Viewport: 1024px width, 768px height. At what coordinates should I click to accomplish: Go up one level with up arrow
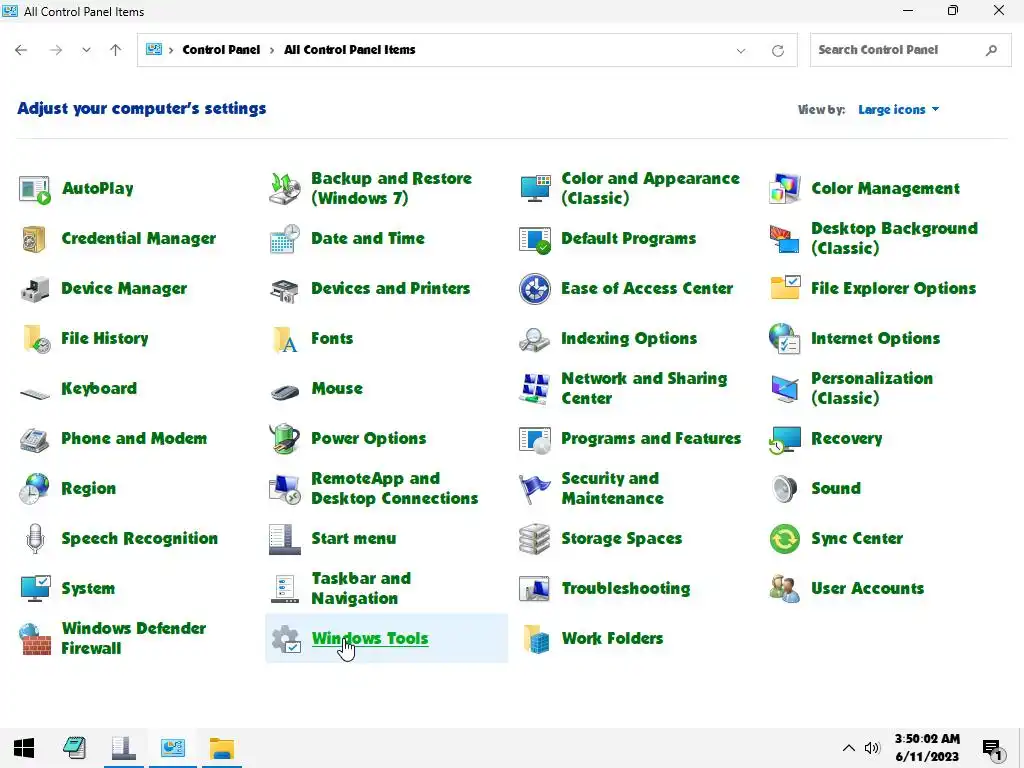pos(116,50)
